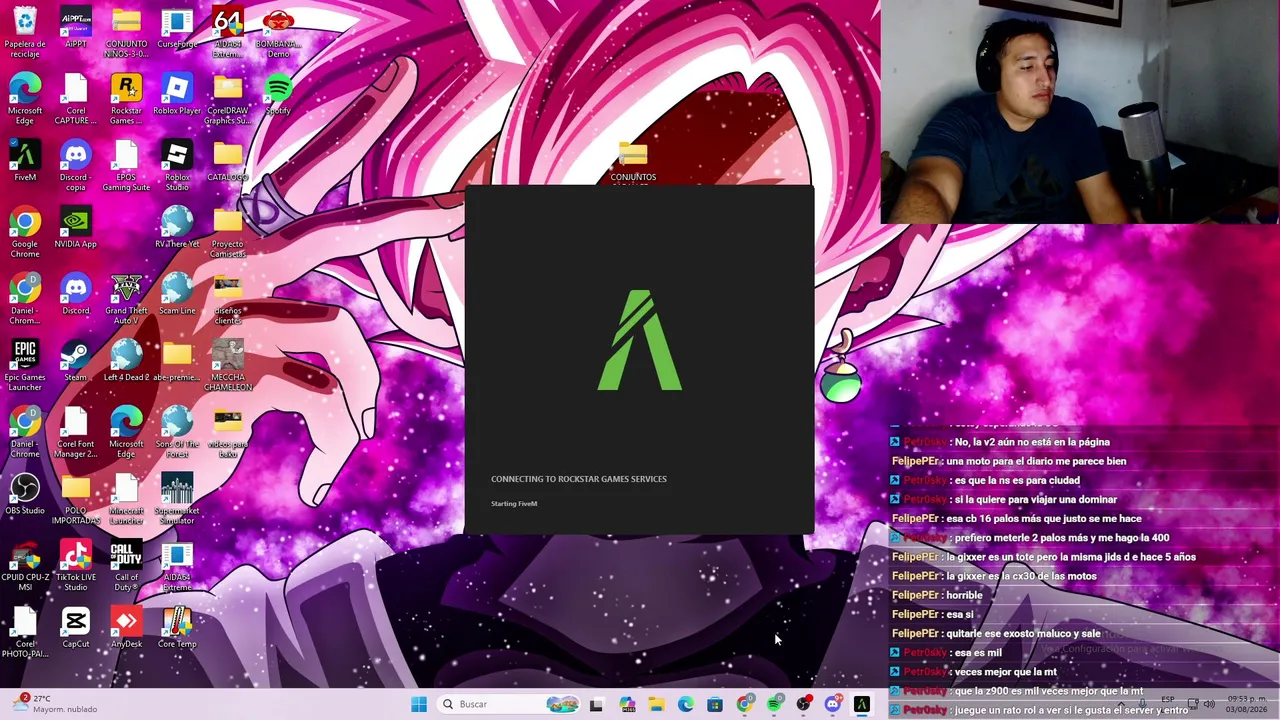Launch the Roblox Player desktop icon
Screen dimensions: 1280x720
pyautogui.click(x=177, y=95)
